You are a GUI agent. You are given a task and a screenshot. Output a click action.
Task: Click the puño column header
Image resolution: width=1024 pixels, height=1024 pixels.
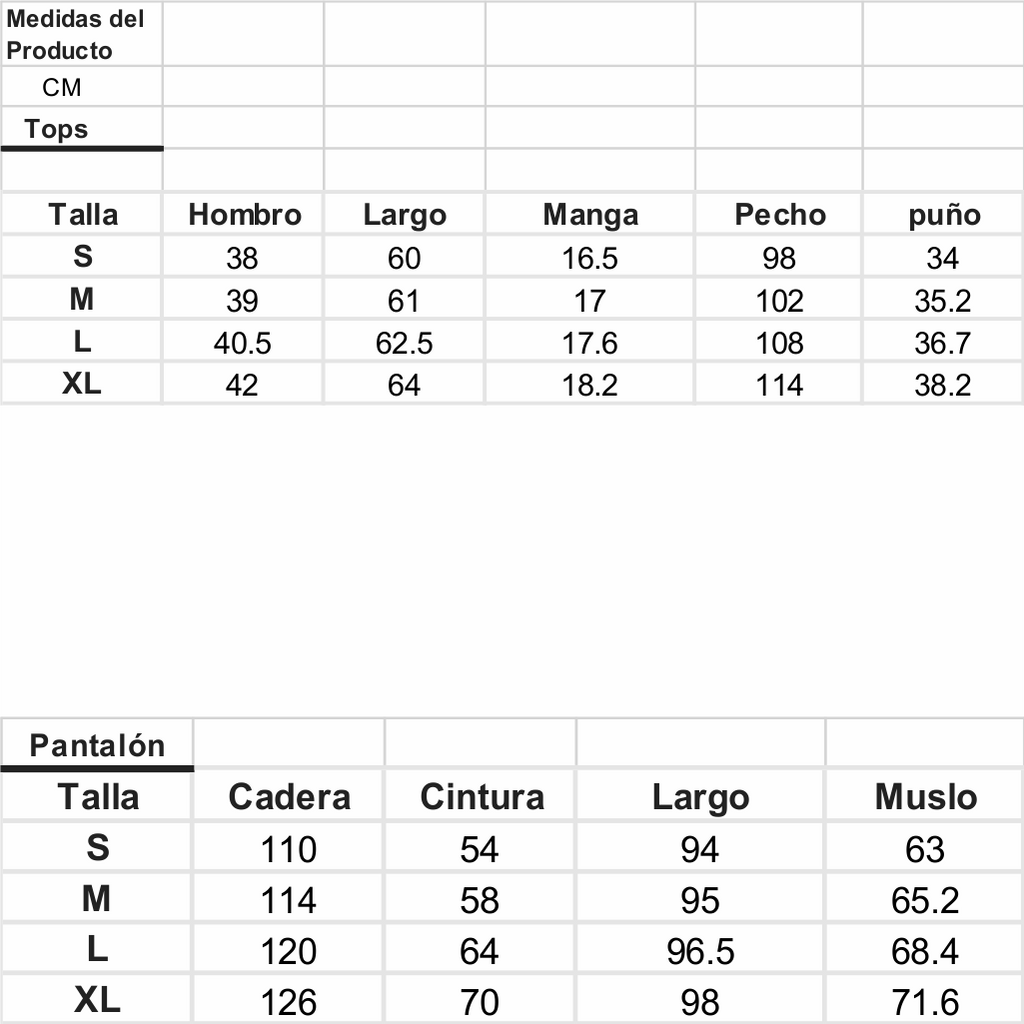click(x=944, y=214)
